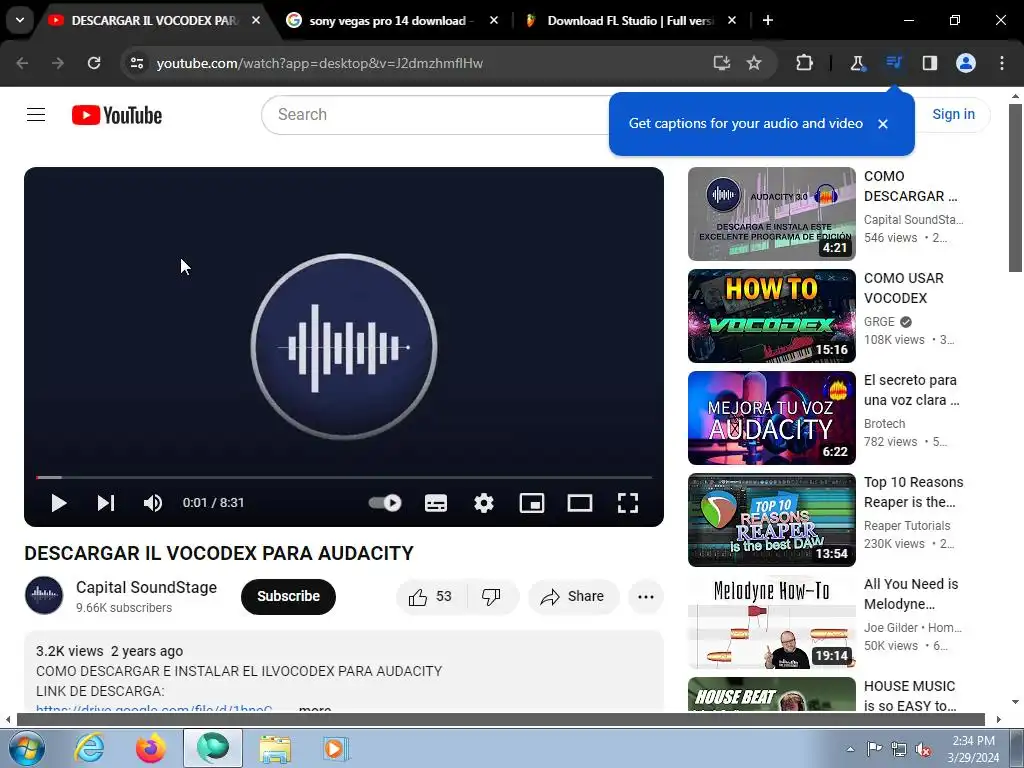This screenshot has height=768, width=1024.
Task: Share the video
Action: coord(573,596)
